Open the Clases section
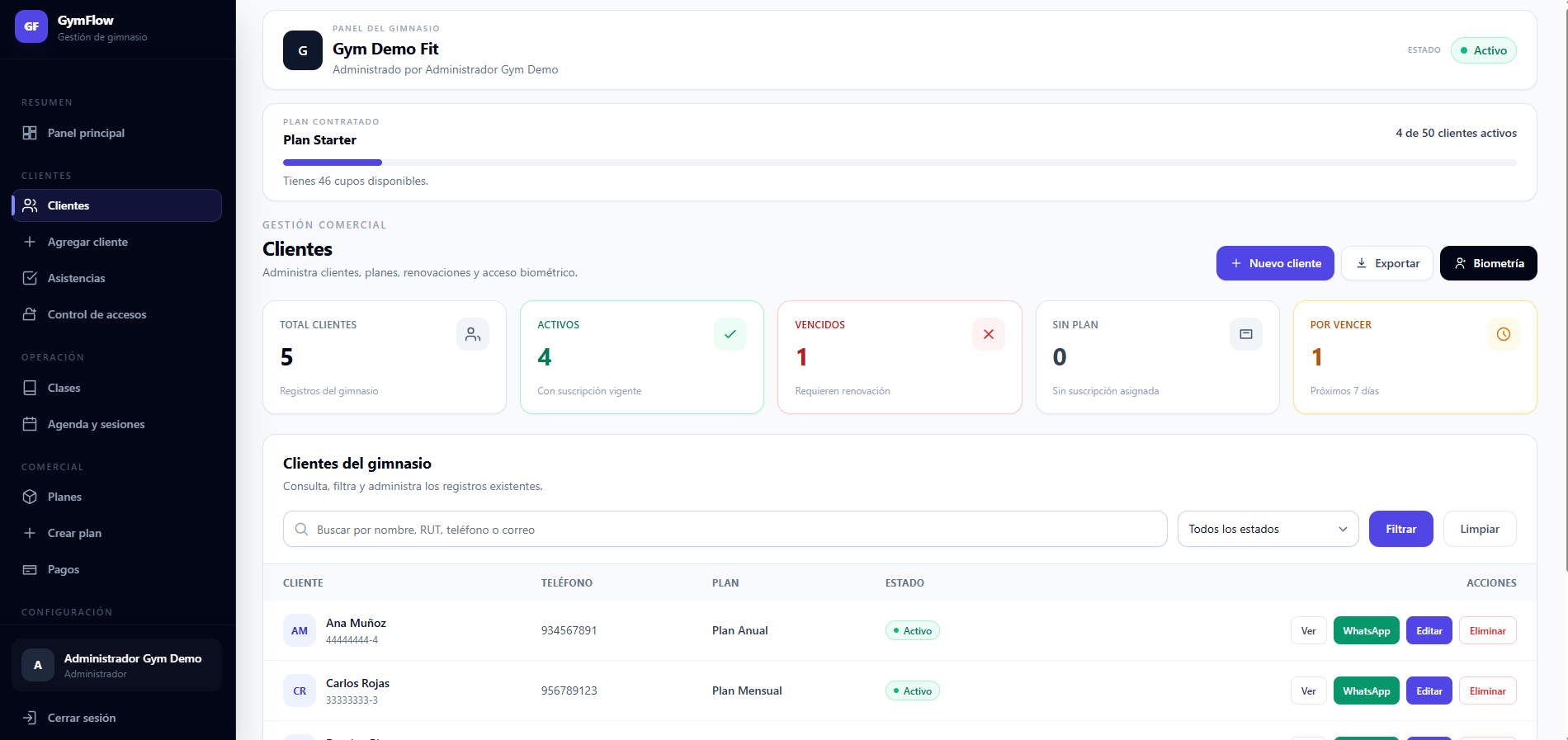1568x740 pixels. point(116,388)
